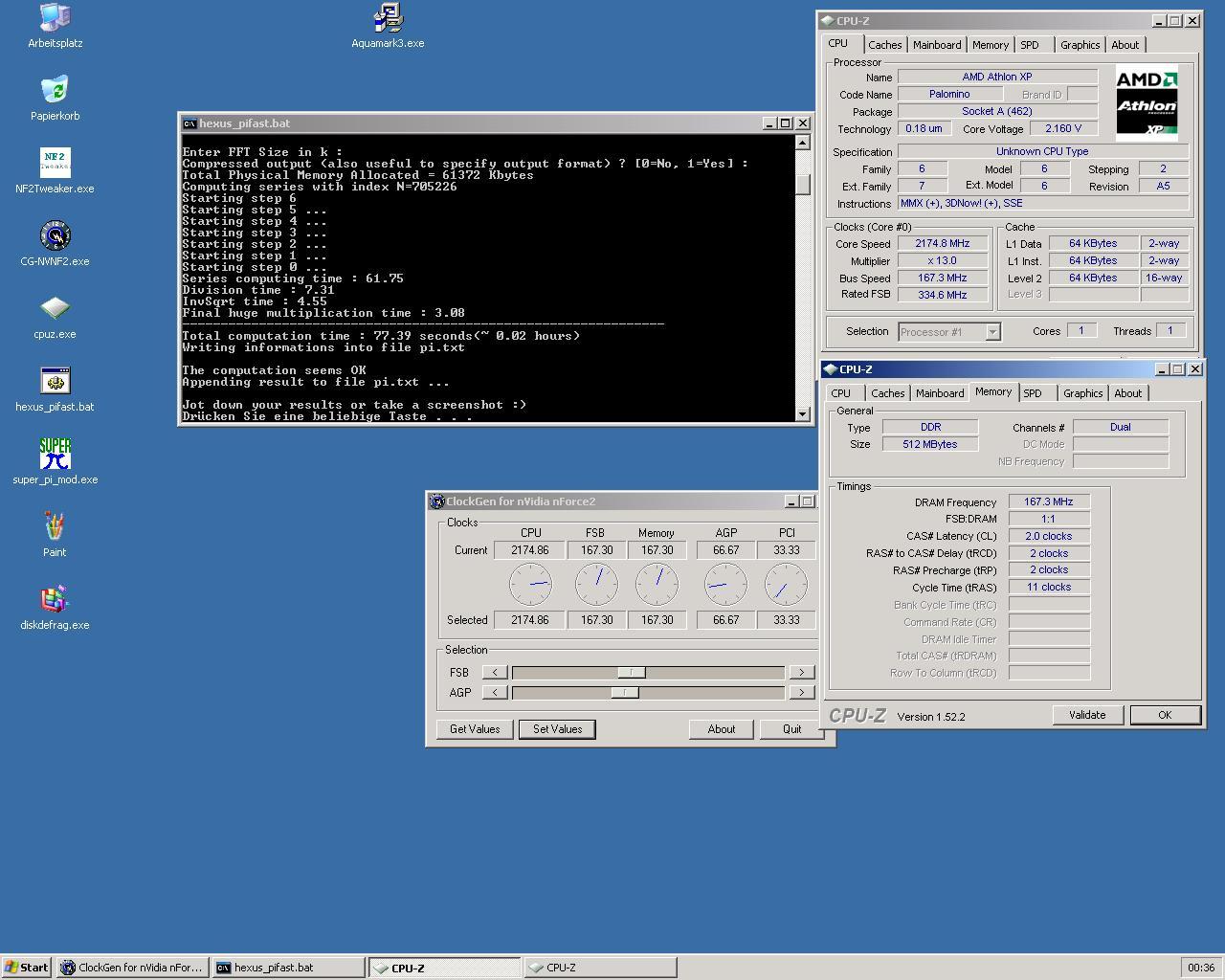Open the Mainboard tab in top CPU-Z window
The height and width of the screenshot is (980, 1225).
(x=937, y=45)
